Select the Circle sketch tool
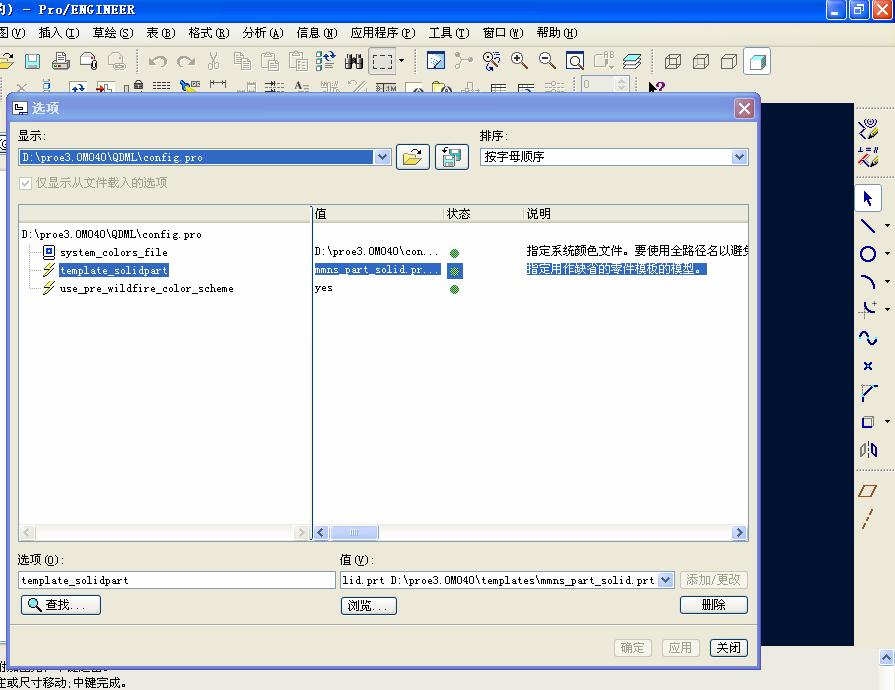The height and width of the screenshot is (690, 895). click(x=868, y=254)
